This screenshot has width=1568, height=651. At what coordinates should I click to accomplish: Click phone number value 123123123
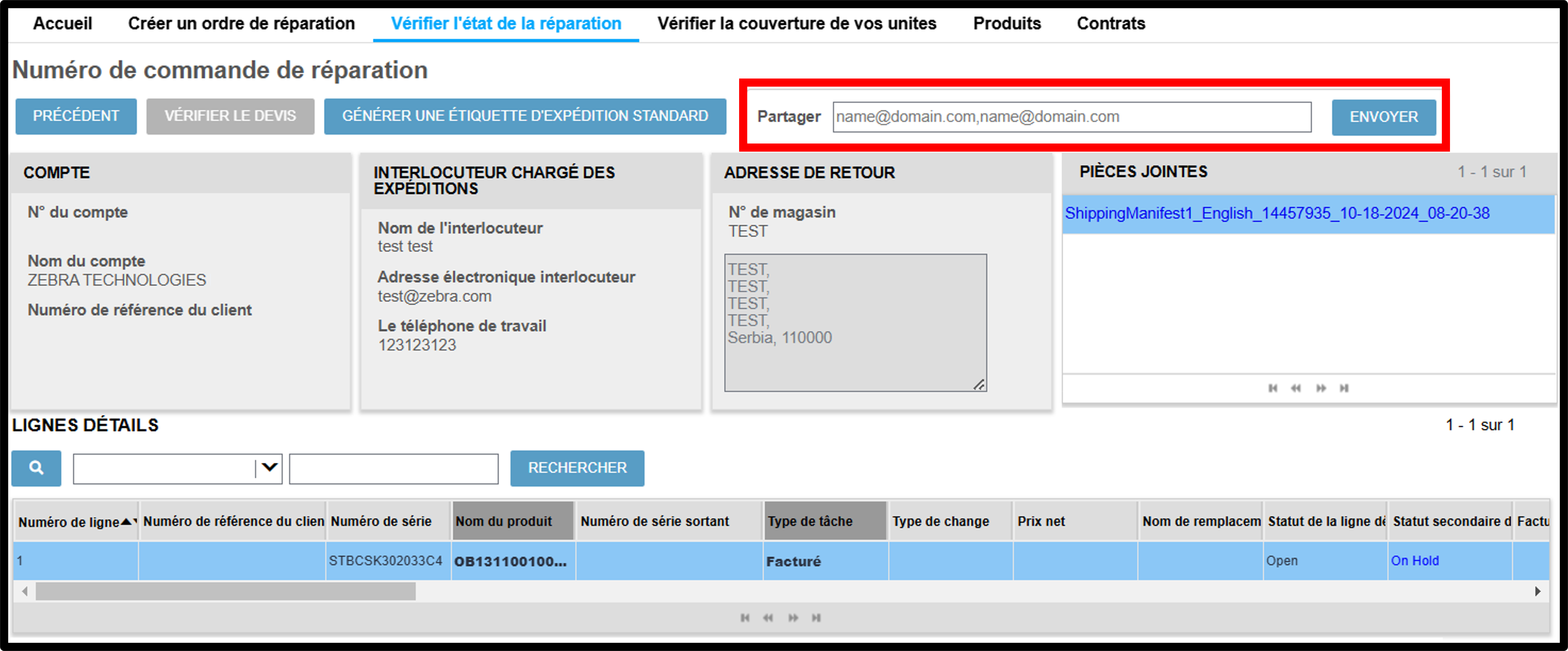(417, 345)
